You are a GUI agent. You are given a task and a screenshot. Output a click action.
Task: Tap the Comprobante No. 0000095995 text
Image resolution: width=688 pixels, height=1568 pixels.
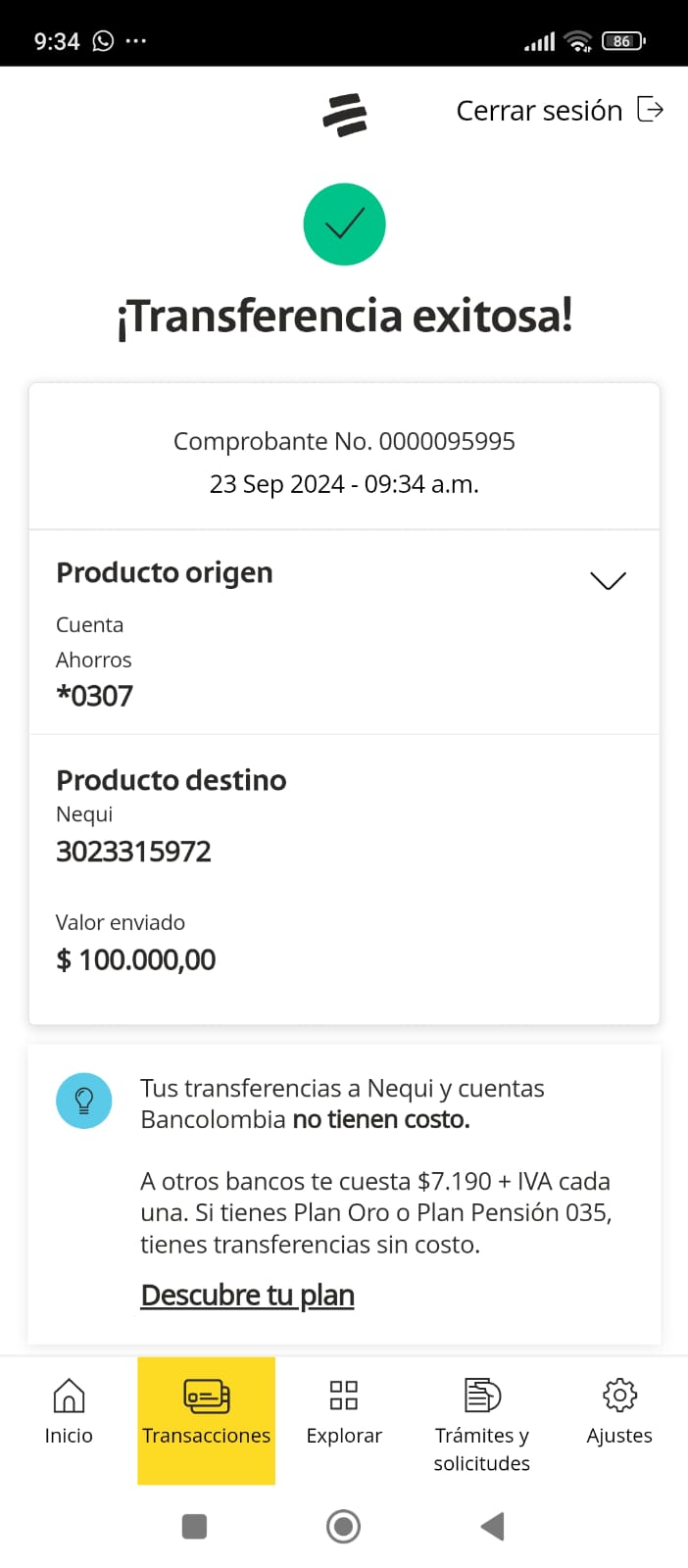pos(344,441)
